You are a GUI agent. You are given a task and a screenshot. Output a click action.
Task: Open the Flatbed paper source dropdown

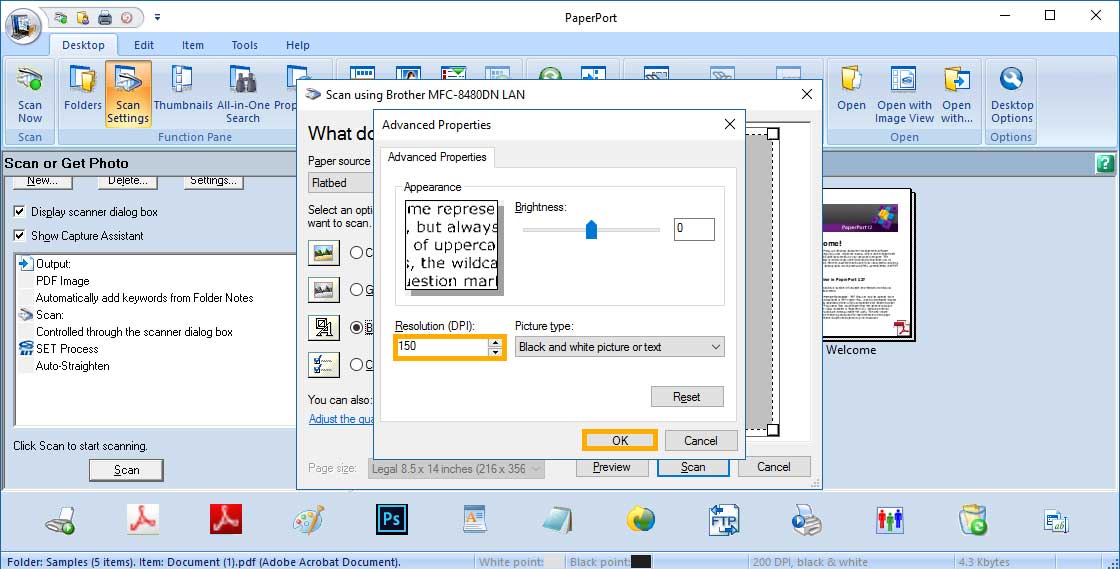coord(341,183)
